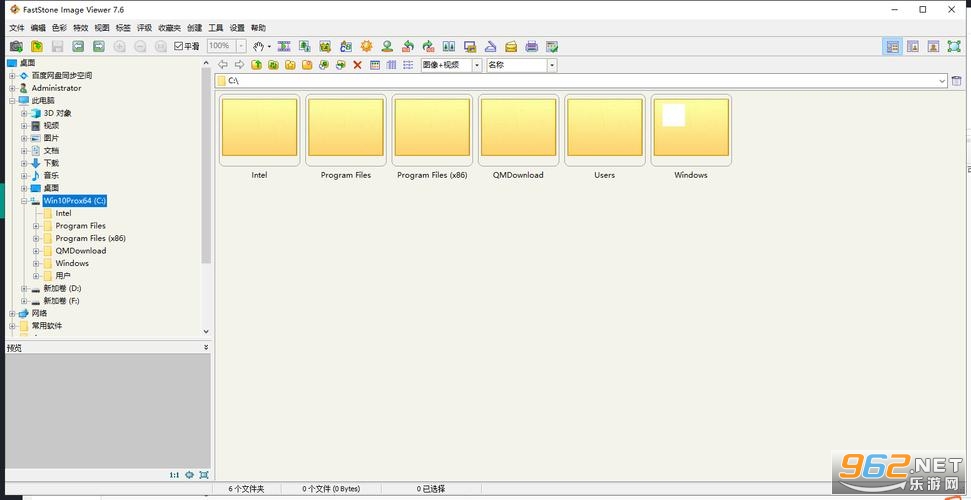Collapse the Win10Prox64 (C:) tree node

coord(24,201)
